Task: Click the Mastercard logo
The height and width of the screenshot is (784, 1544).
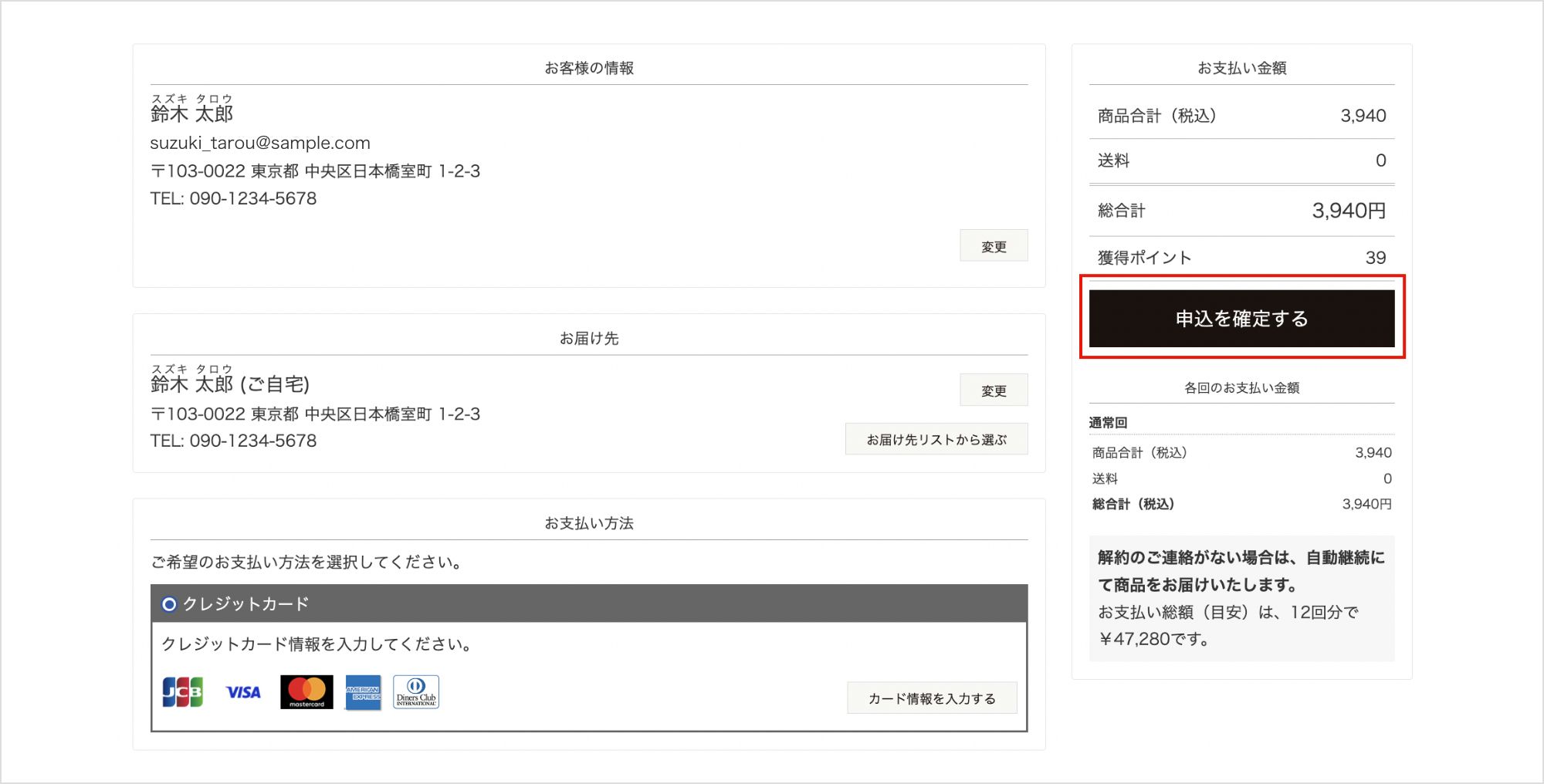Action: tap(306, 692)
